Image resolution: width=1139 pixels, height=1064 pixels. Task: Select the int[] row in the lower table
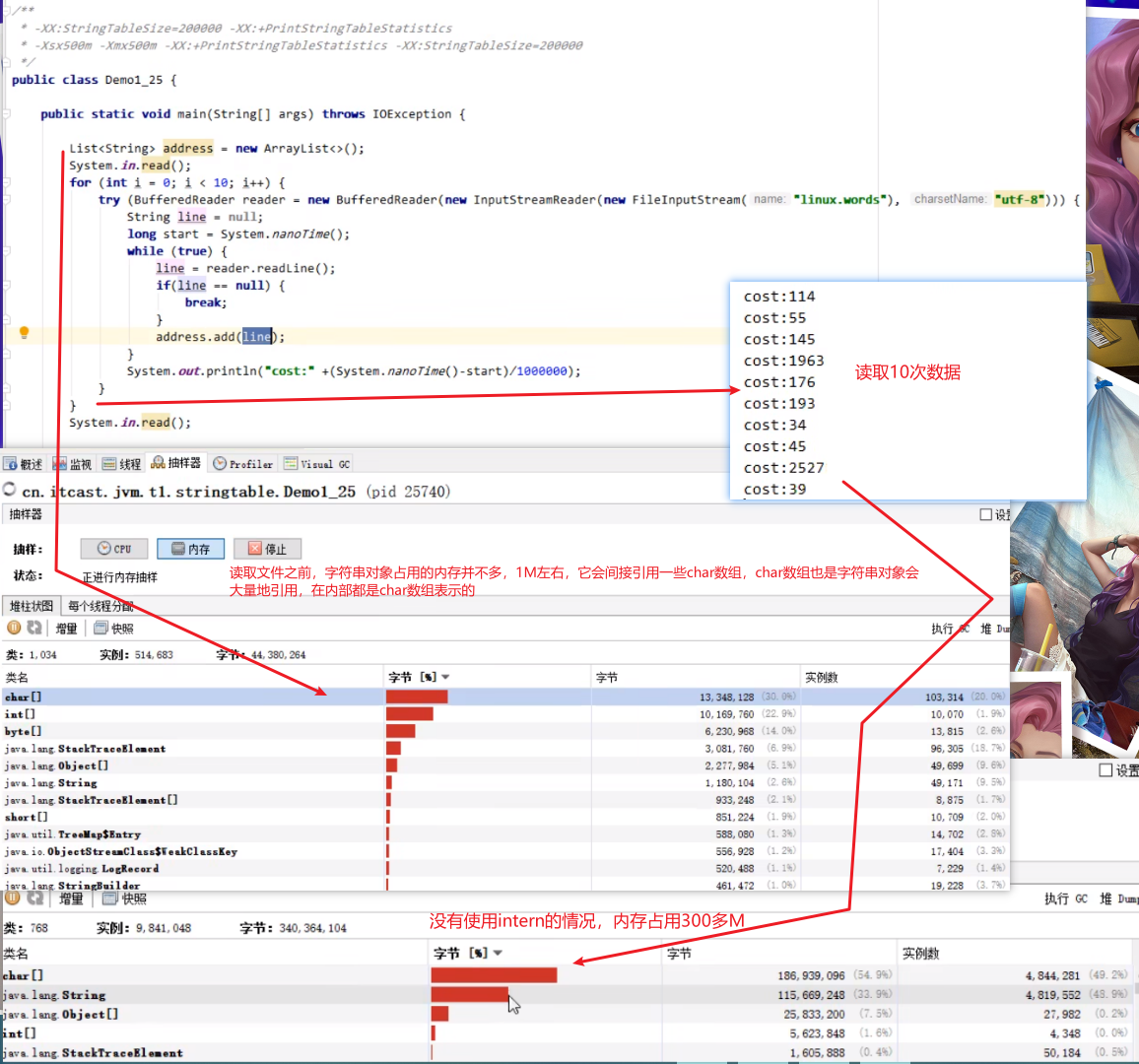click(x=569, y=1032)
